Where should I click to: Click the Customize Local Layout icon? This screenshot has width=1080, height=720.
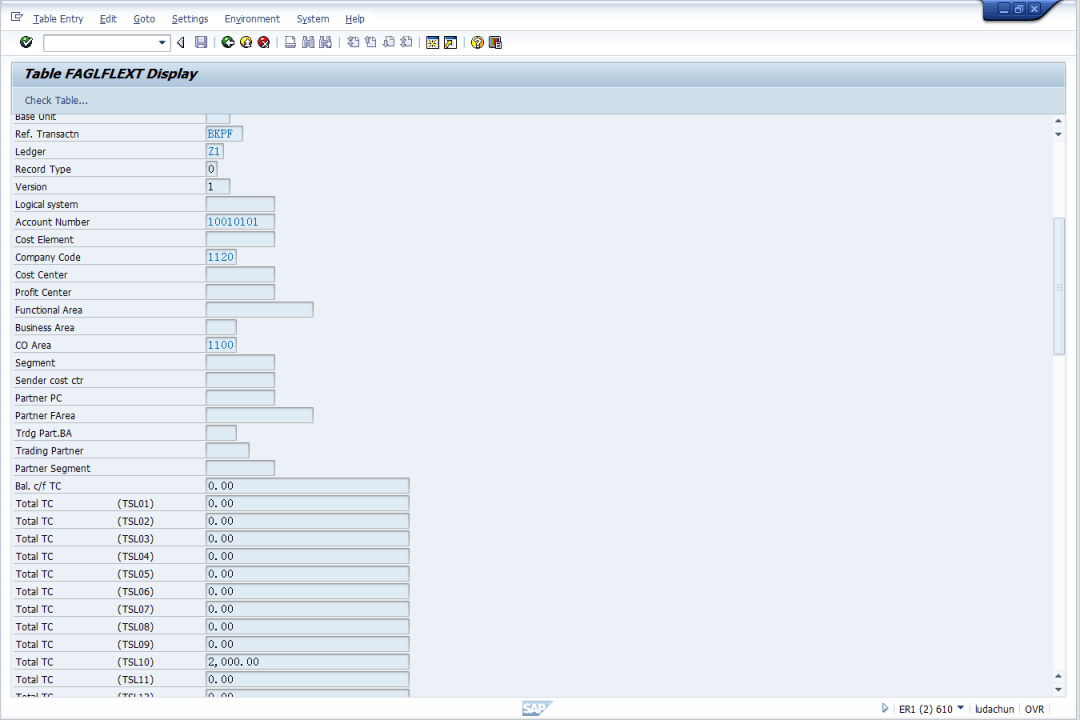(x=495, y=42)
